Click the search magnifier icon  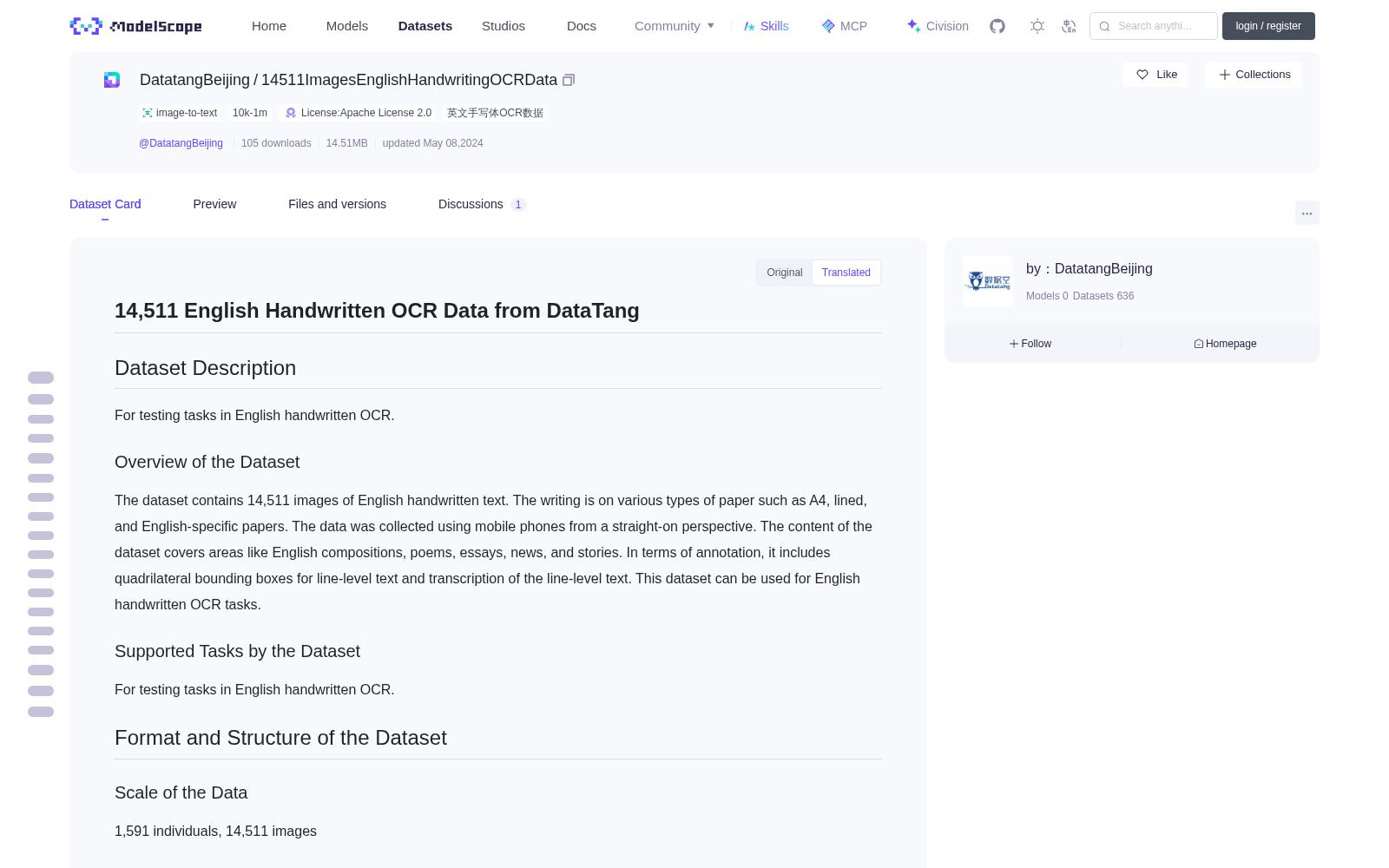[x=1104, y=26]
